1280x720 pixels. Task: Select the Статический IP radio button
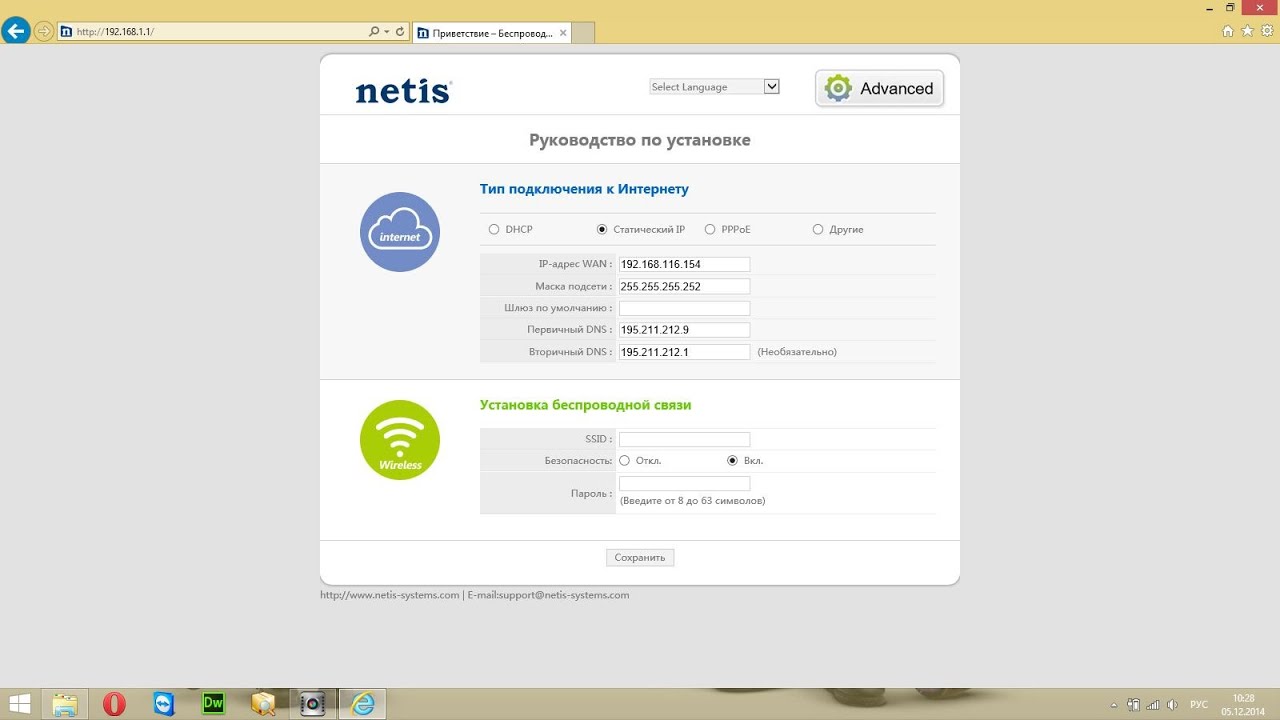click(602, 229)
